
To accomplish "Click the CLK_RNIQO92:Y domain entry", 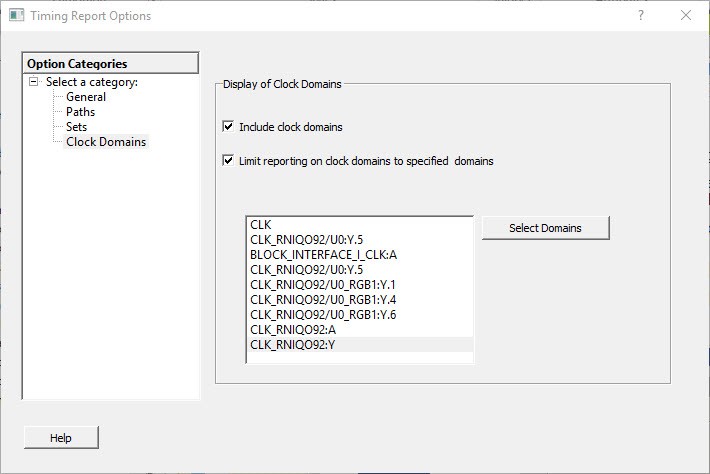I will [295, 345].
